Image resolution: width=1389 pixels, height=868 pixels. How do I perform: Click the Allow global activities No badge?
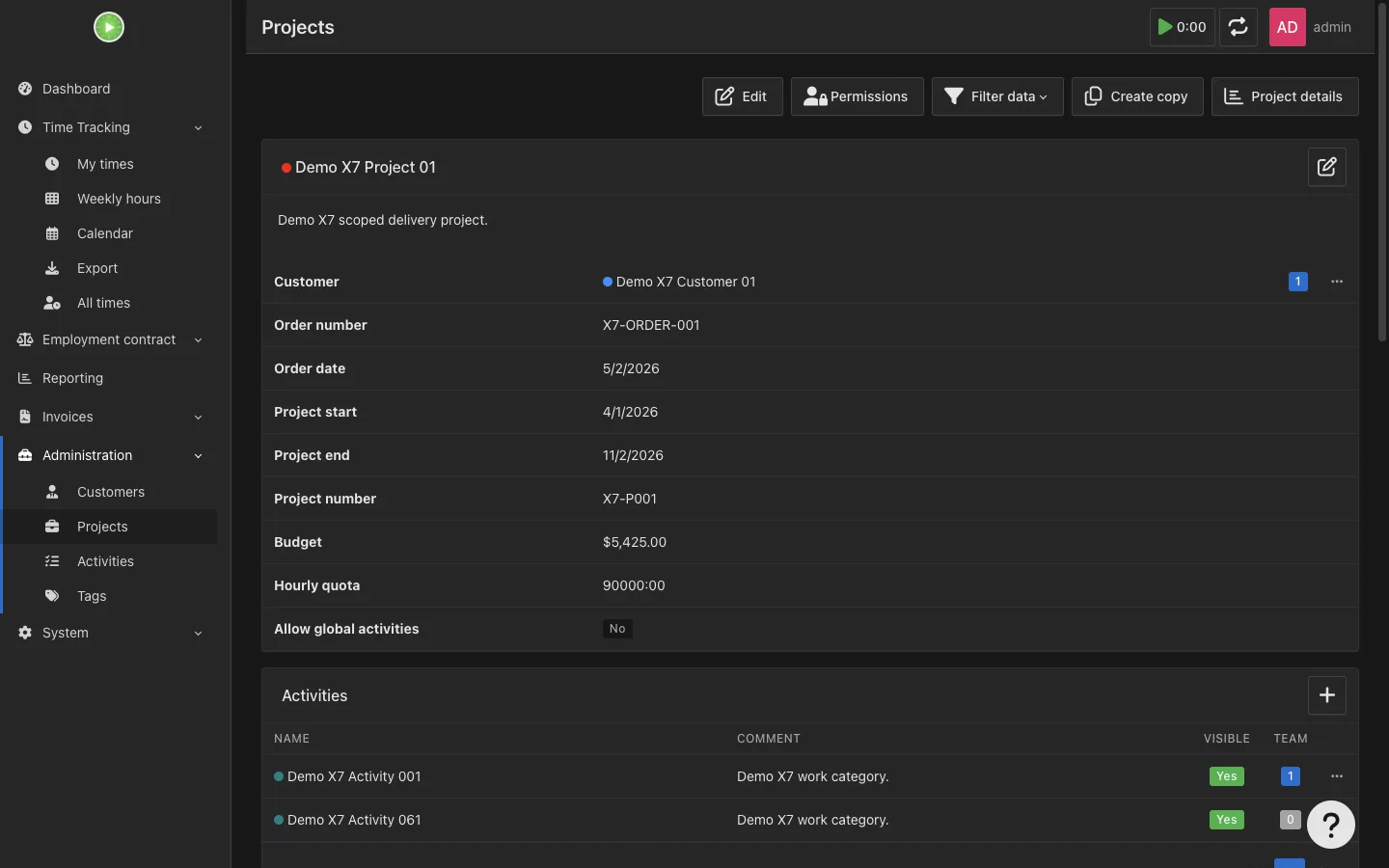point(617,629)
